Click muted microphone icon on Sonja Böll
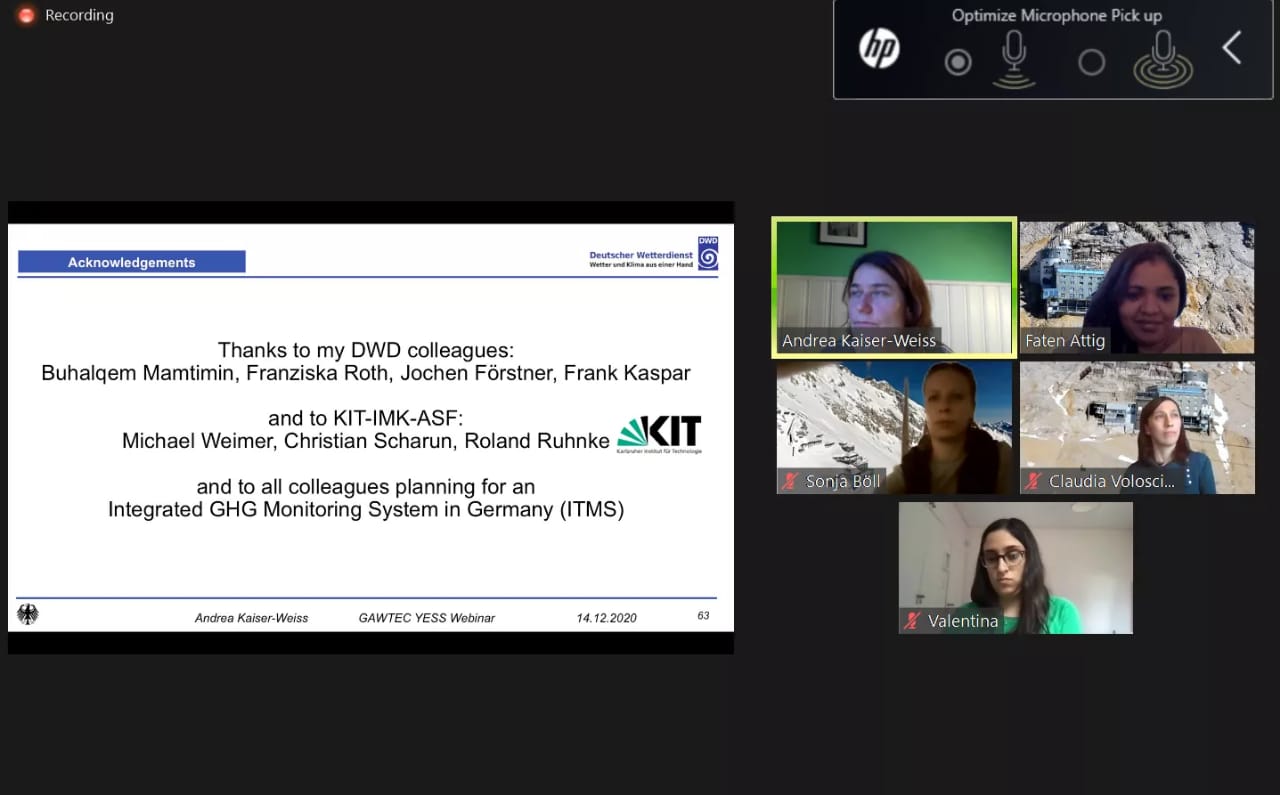1280x795 pixels. coord(791,482)
